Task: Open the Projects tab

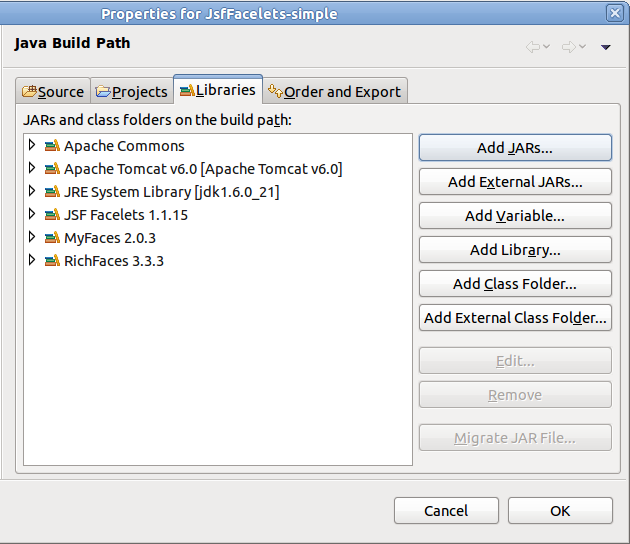Action: pyautogui.click(x=132, y=92)
